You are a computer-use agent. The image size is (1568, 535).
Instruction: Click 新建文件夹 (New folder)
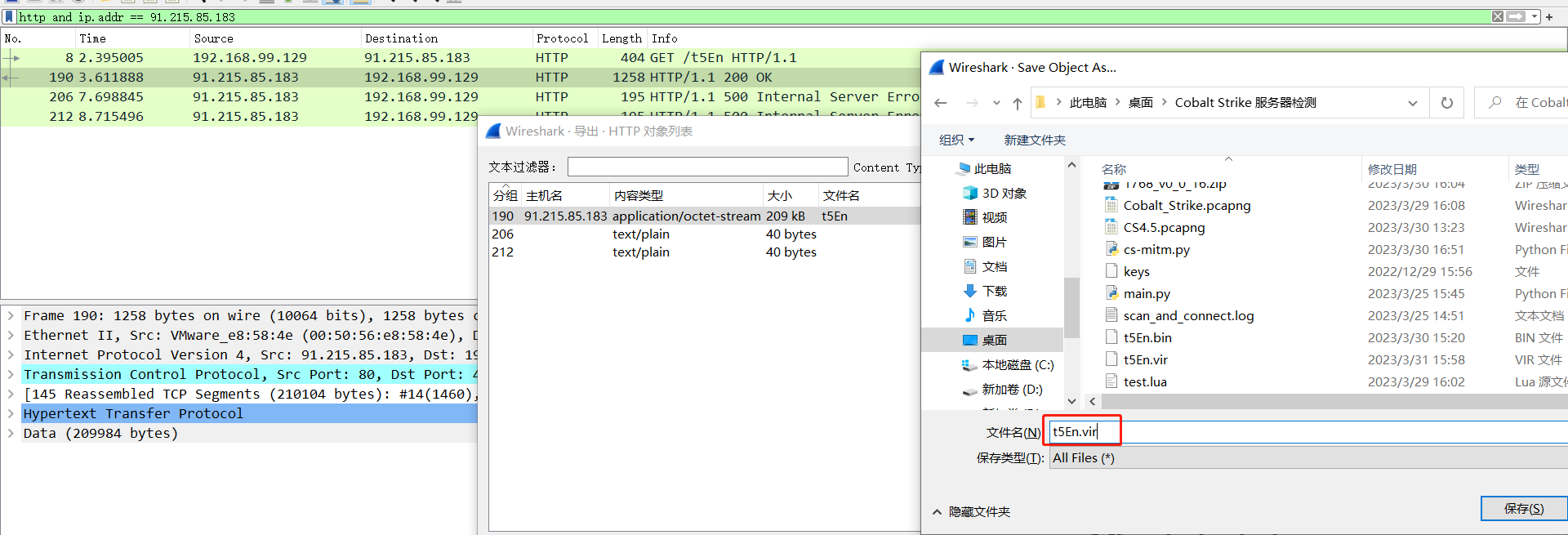1035,140
